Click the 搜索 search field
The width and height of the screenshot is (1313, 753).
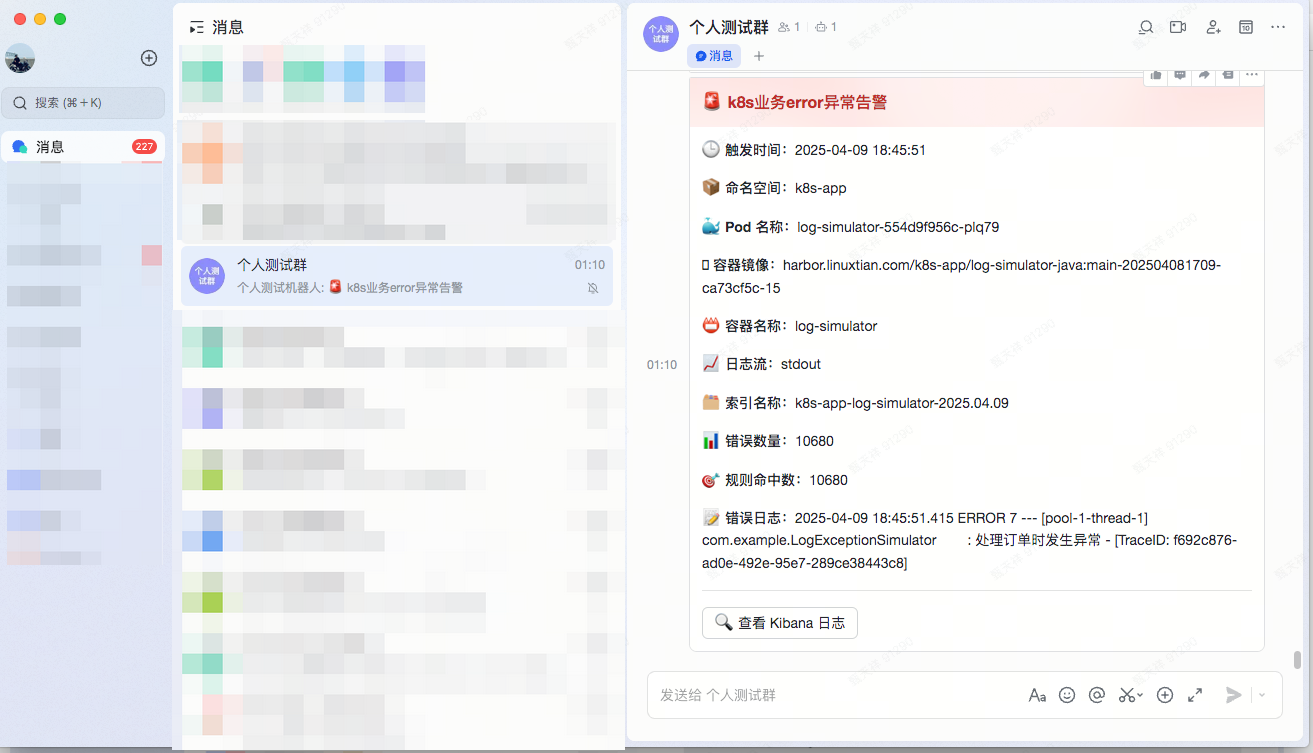(x=83, y=102)
